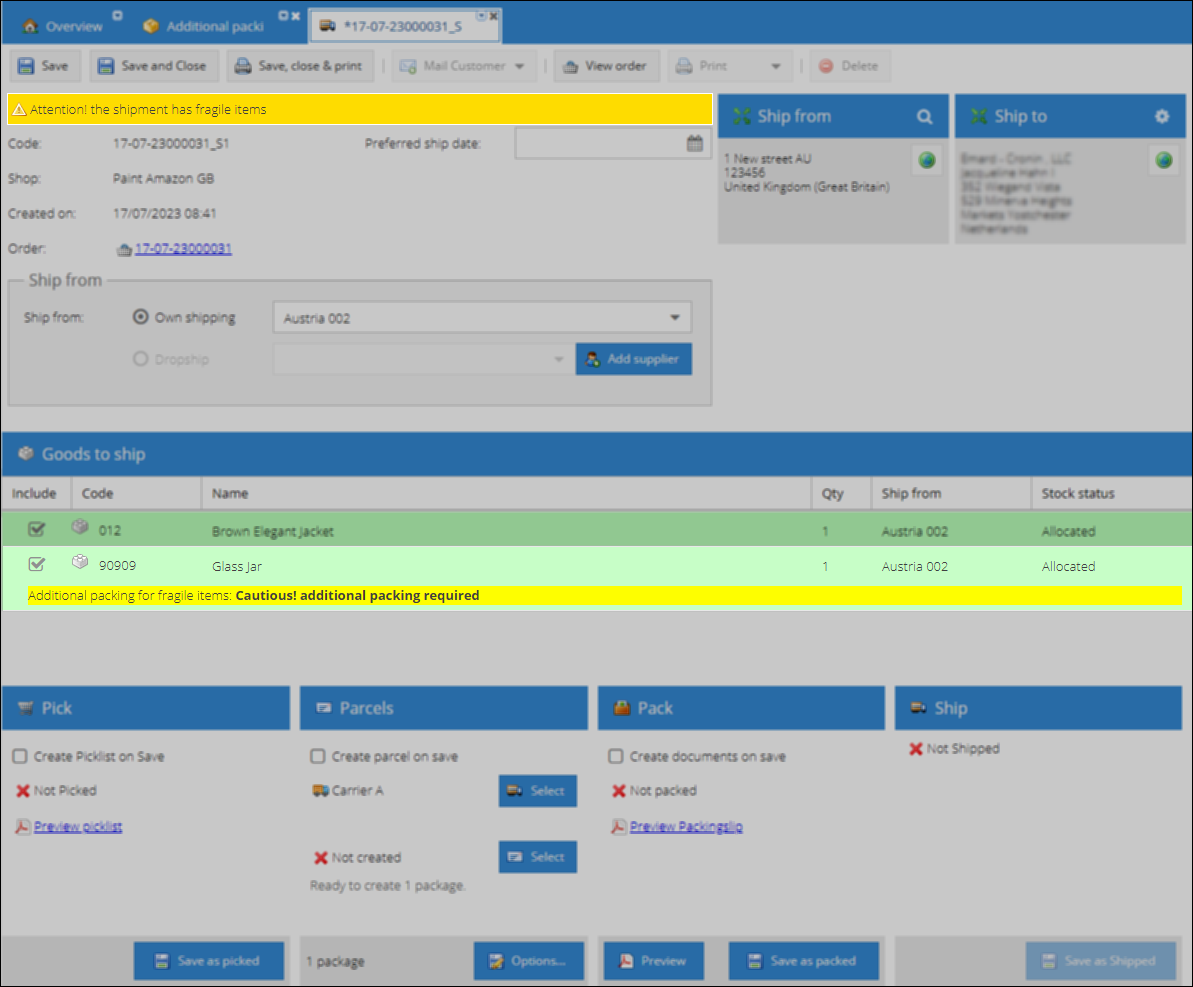This screenshot has width=1193, height=987.
Task: Enable Create Picklist on Save
Action: (21, 756)
